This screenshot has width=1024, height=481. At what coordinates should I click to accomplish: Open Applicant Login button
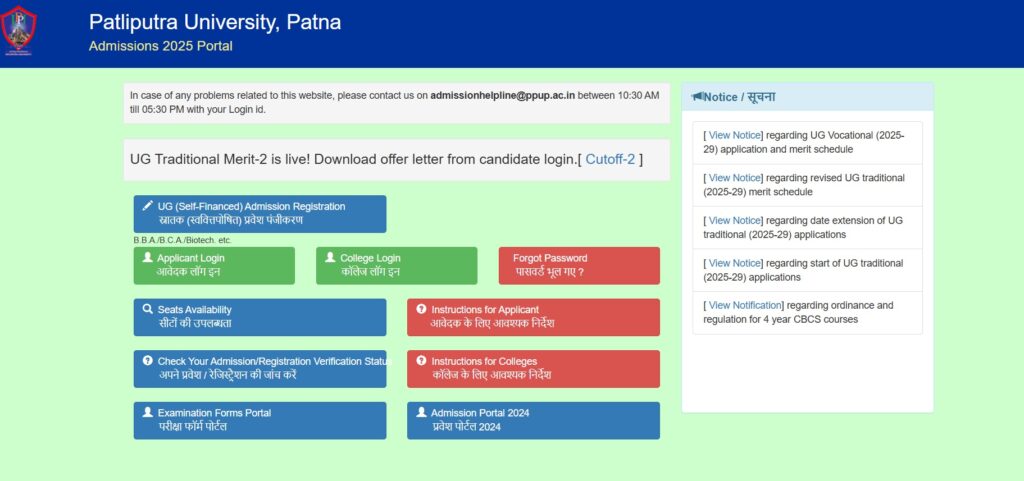(x=214, y=266)
